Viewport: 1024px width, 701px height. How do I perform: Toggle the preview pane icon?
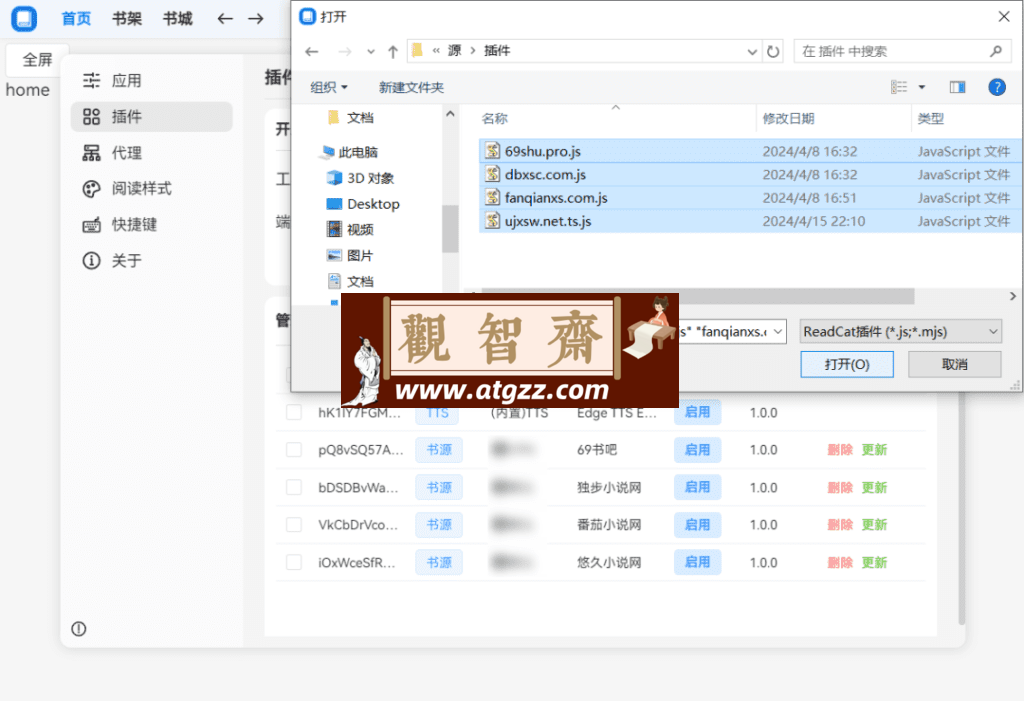(x=957, y=87)
